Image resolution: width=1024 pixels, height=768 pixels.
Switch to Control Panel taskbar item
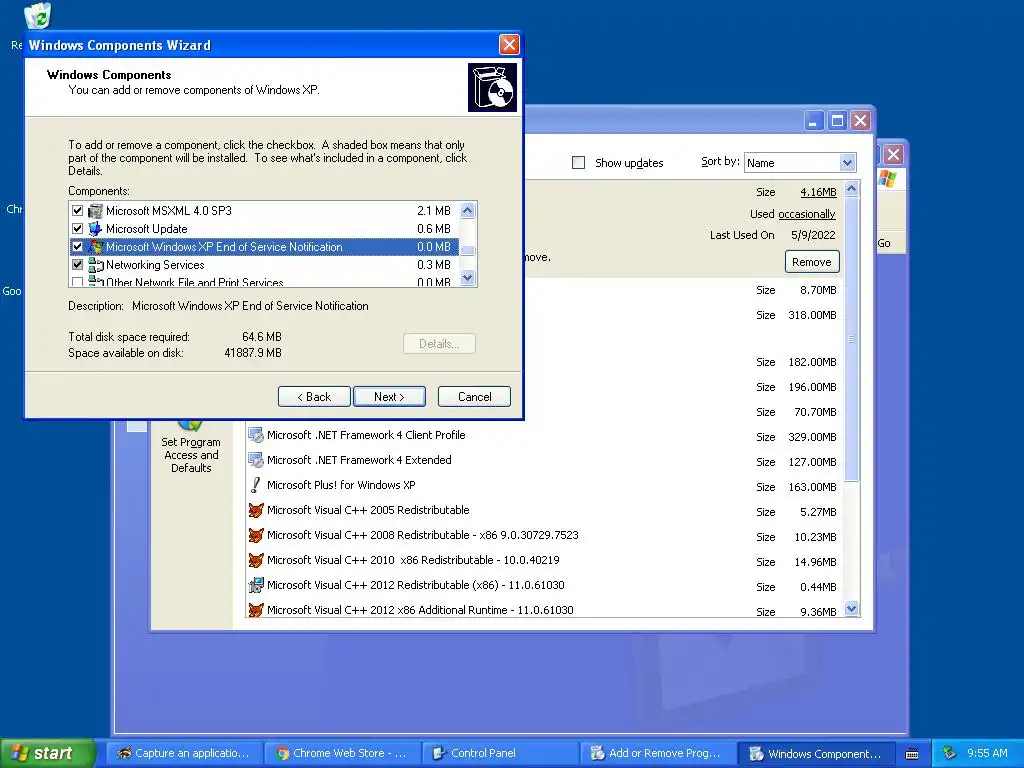[x=501, y=754]
